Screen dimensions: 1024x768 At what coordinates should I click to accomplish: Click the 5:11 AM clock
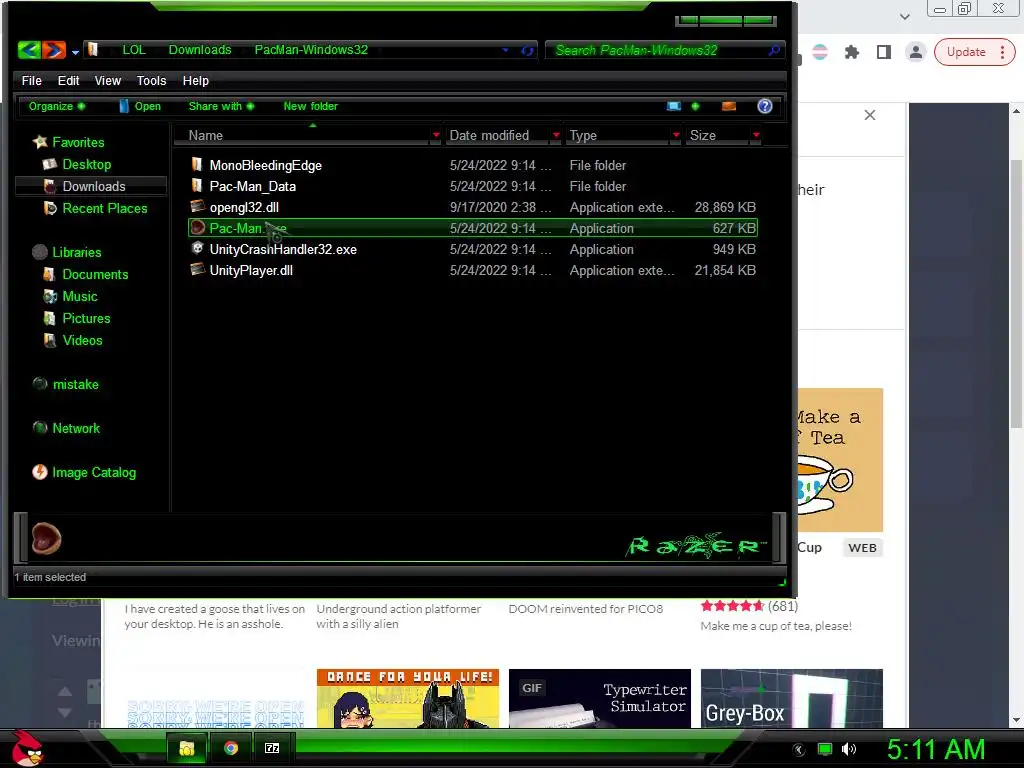coord(936,750)
